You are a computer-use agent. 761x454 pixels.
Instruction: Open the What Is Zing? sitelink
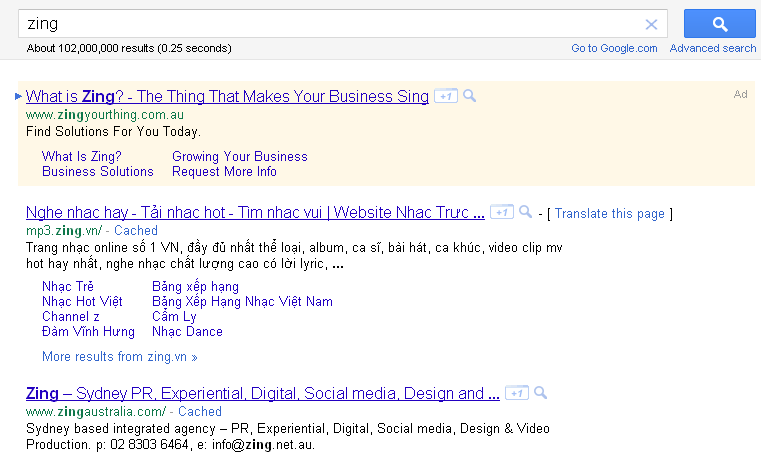(82, 156)
